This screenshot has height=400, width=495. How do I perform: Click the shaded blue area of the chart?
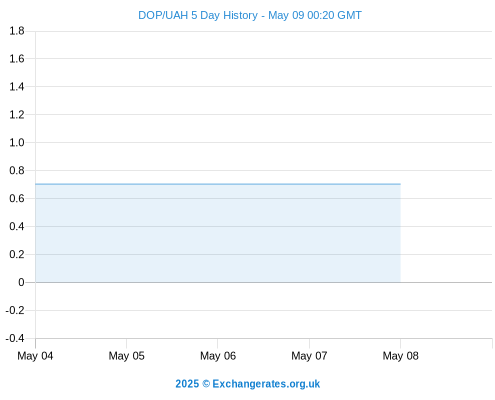tap(218, 233)
